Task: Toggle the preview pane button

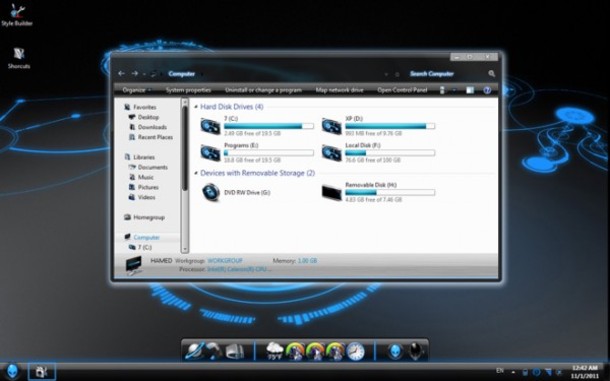Action: [x=470, y=90]
